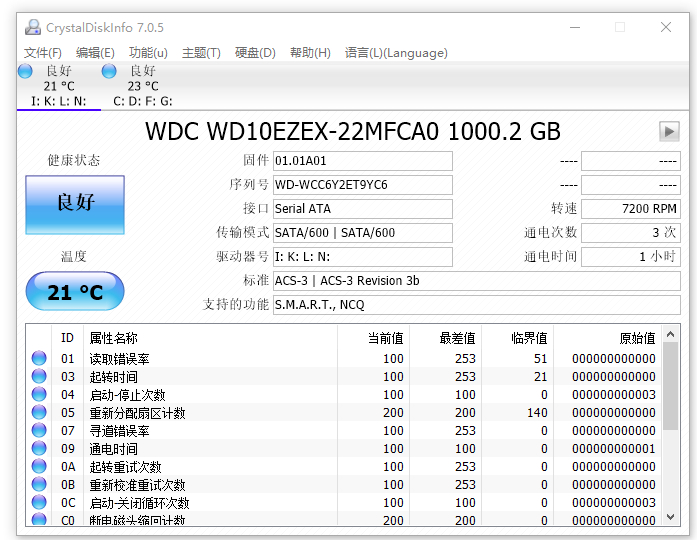697x540 pixels.
Task: Select the 重新分配扇区计数 attribute row
Action: [344, 412]
